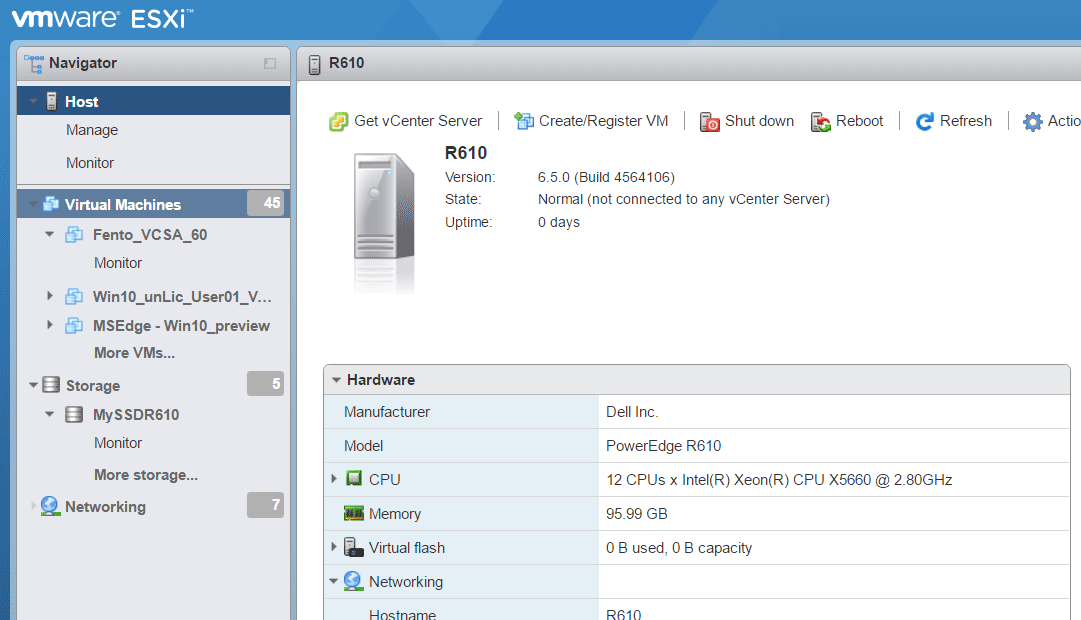The height and width of the screenshot is (620, 1081).
Task: Expand the Networking node in Navigator
Action: coord(33,506)
